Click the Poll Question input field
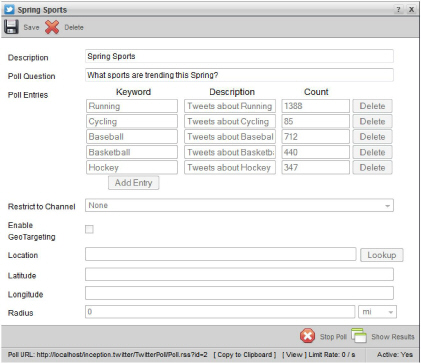 239,75
